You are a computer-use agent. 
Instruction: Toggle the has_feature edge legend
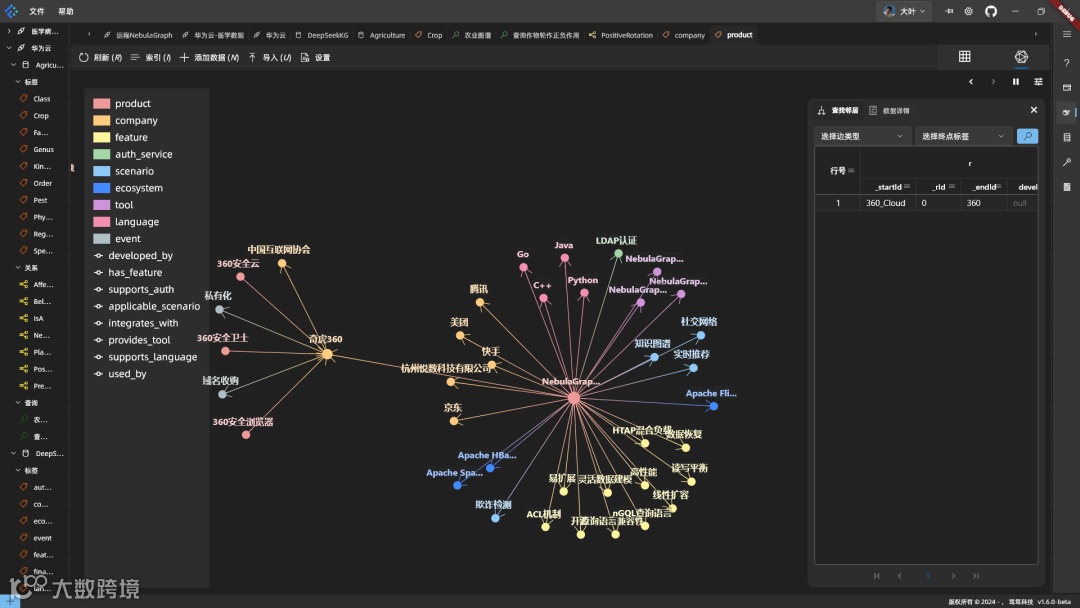pyautogui.click(x=128, y=273)
